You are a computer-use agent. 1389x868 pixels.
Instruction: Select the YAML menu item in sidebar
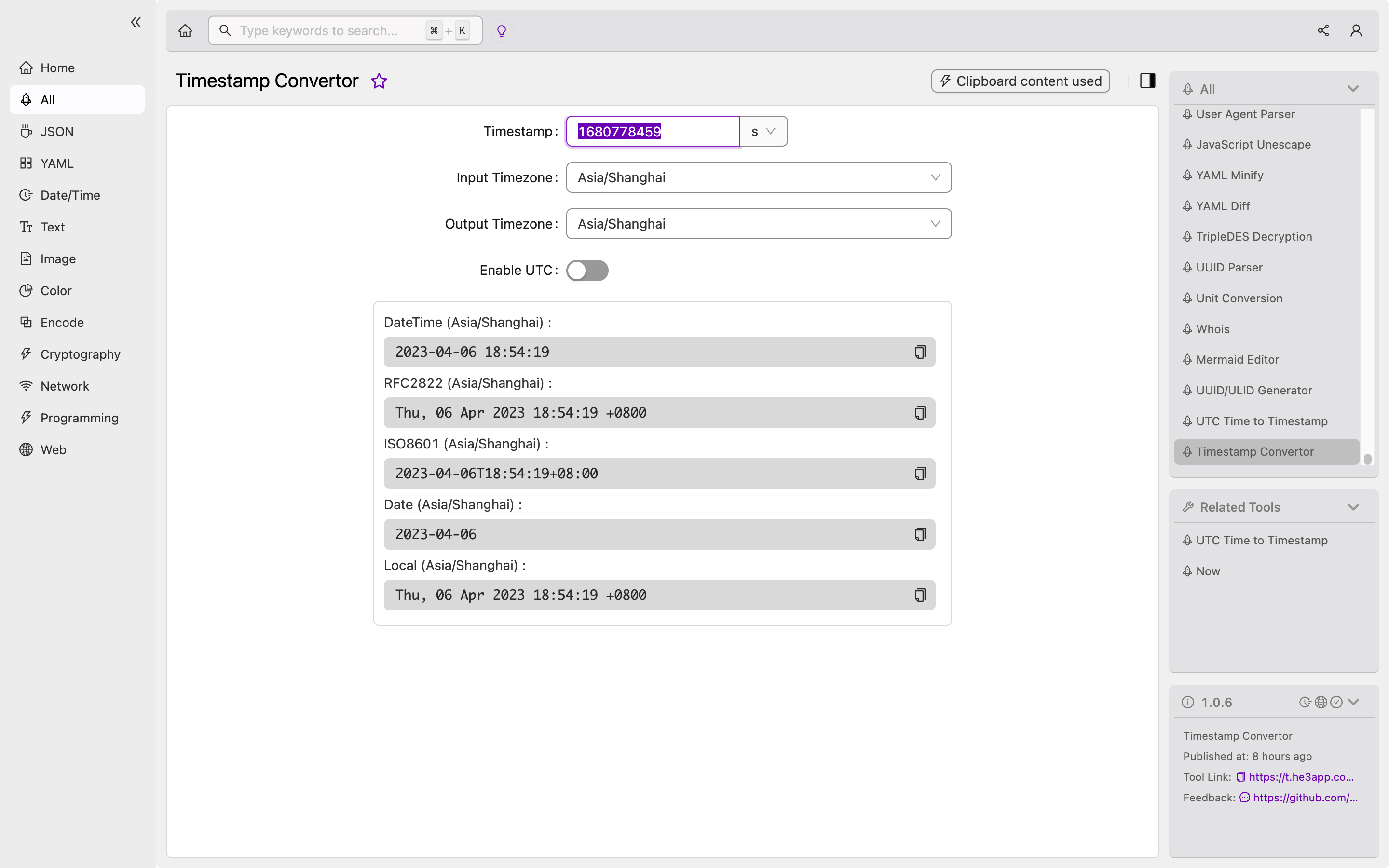(57, 163)
